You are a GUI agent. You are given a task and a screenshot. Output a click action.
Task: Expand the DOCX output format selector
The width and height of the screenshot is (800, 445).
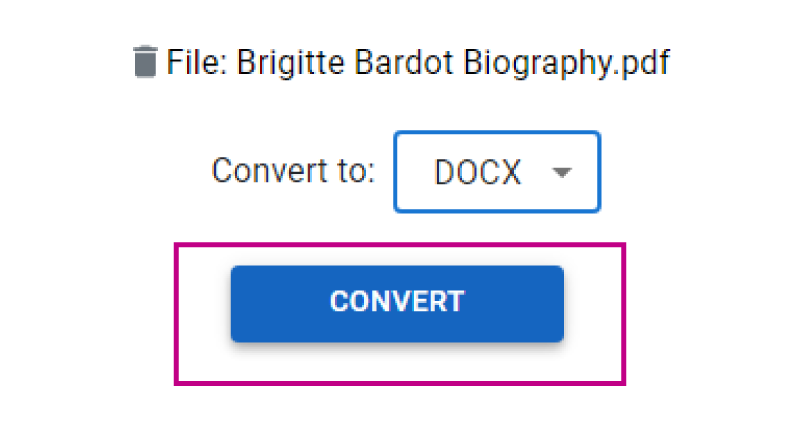497,172
